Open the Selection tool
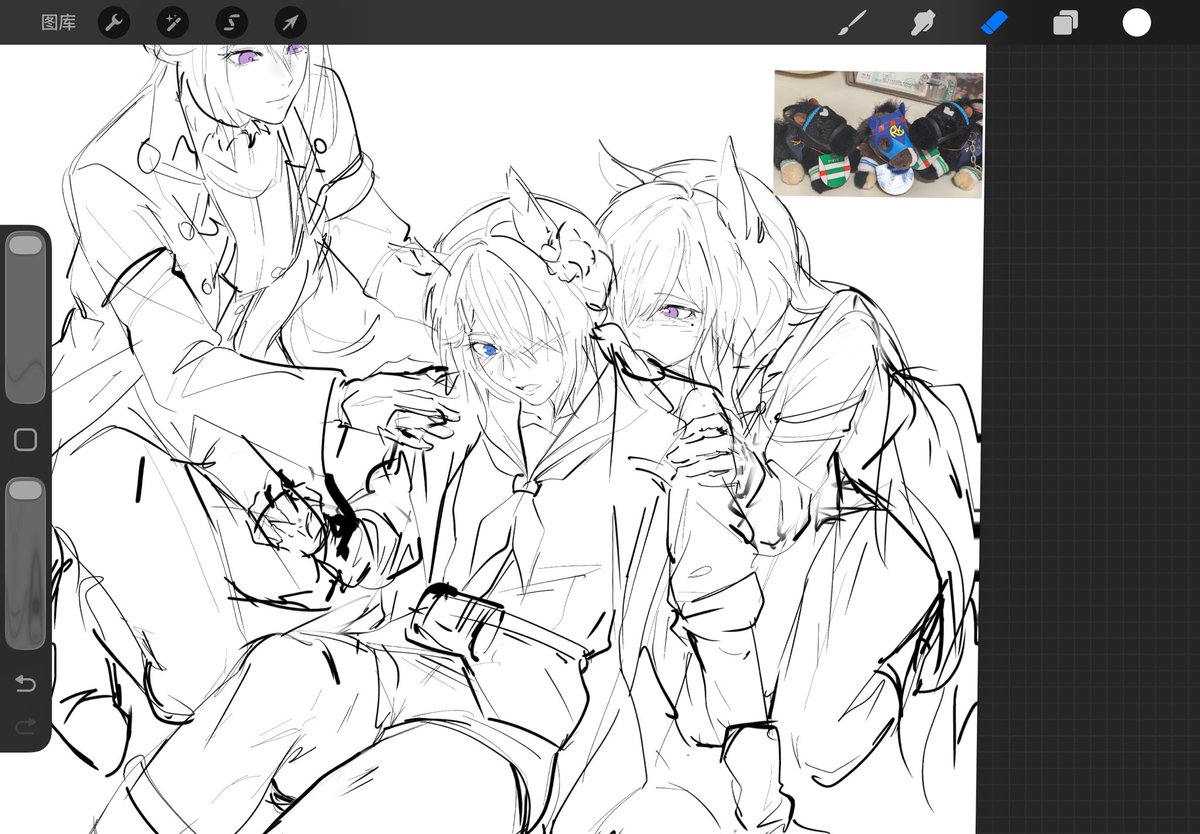Image resolution: width=1200 pixels, height=834 pixels. pyautogui.click(x=232, y=22)
